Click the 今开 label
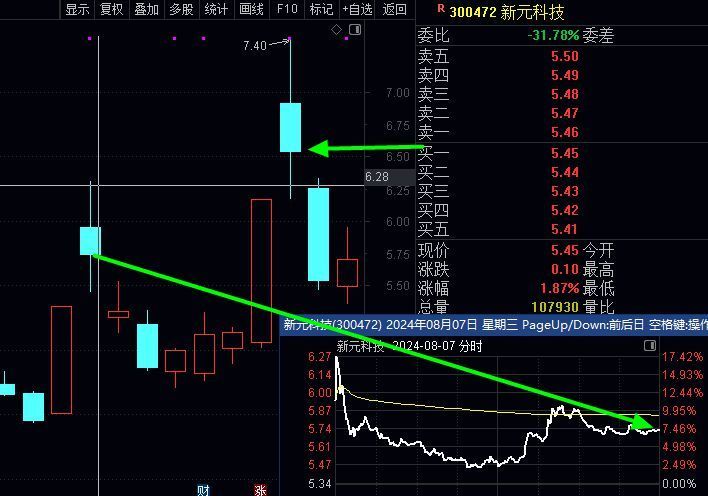This screenshot has width=708, height=496. [x=598, y=250]
